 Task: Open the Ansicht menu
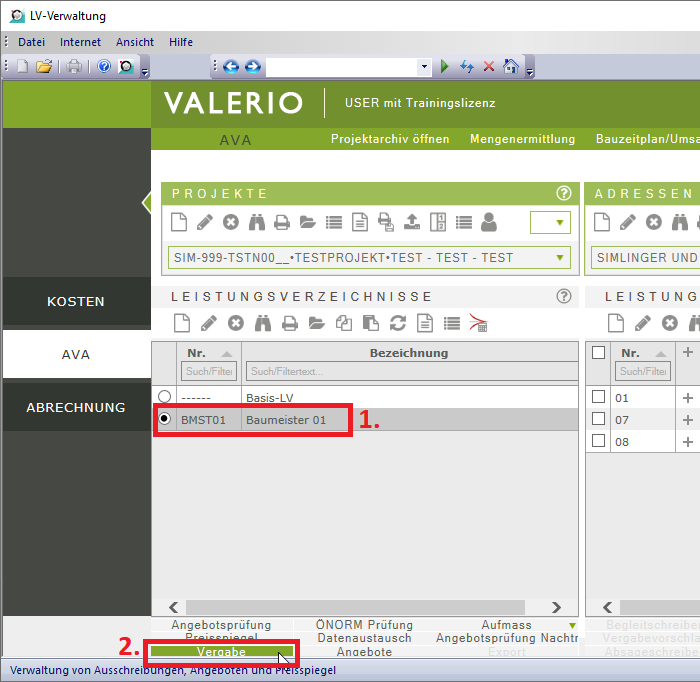click(135, 42)
